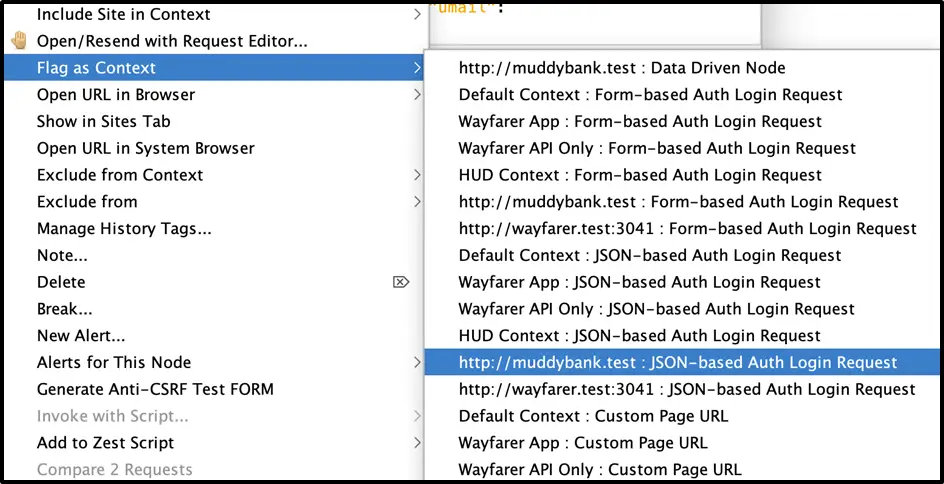This screenshot has width=944, height=484.
Task: Choose highlighted muddybank.test JSON-based Auth Login Request
Action: 682,362
